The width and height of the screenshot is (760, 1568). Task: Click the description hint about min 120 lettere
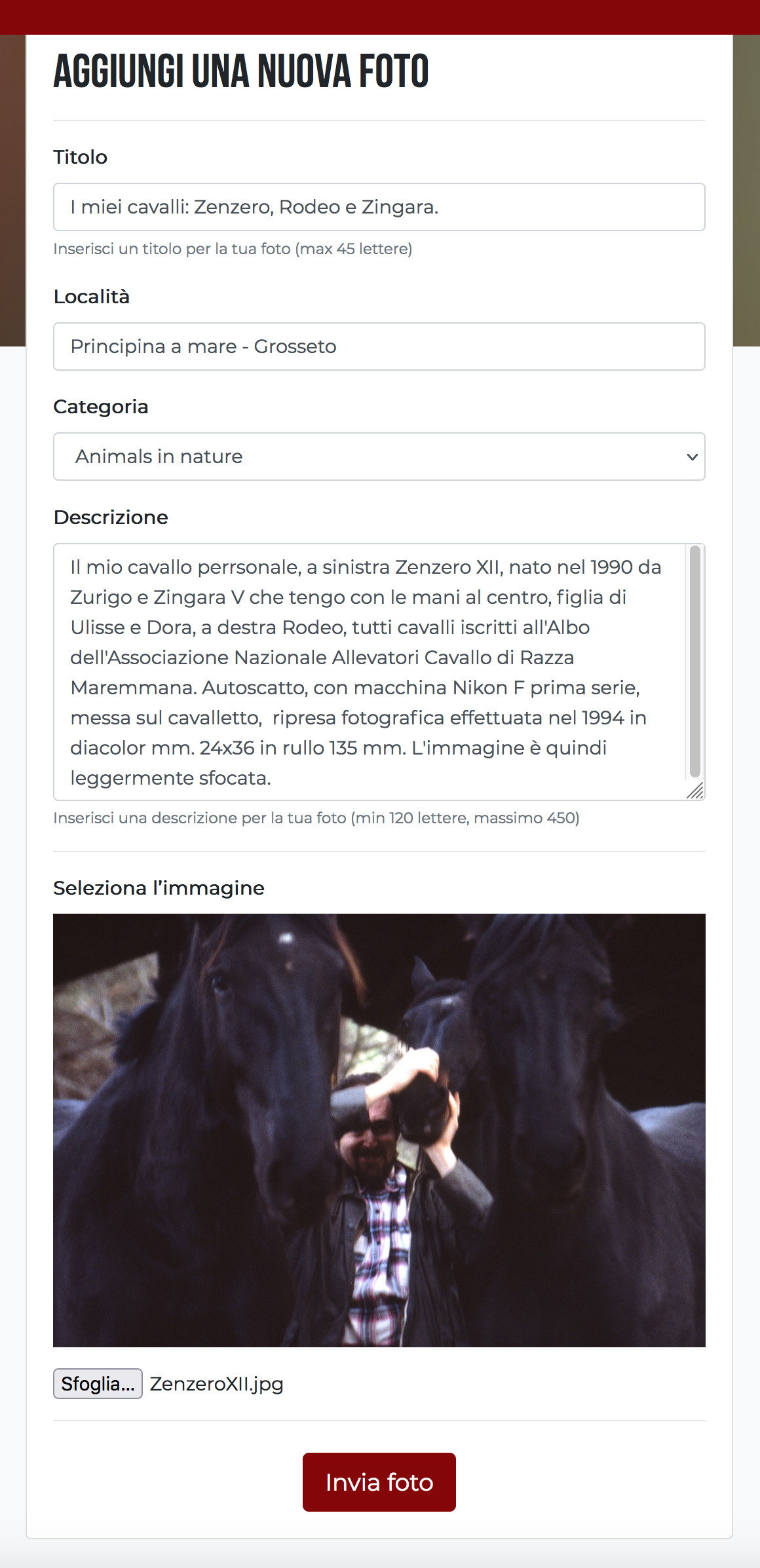tap(316, 818)
